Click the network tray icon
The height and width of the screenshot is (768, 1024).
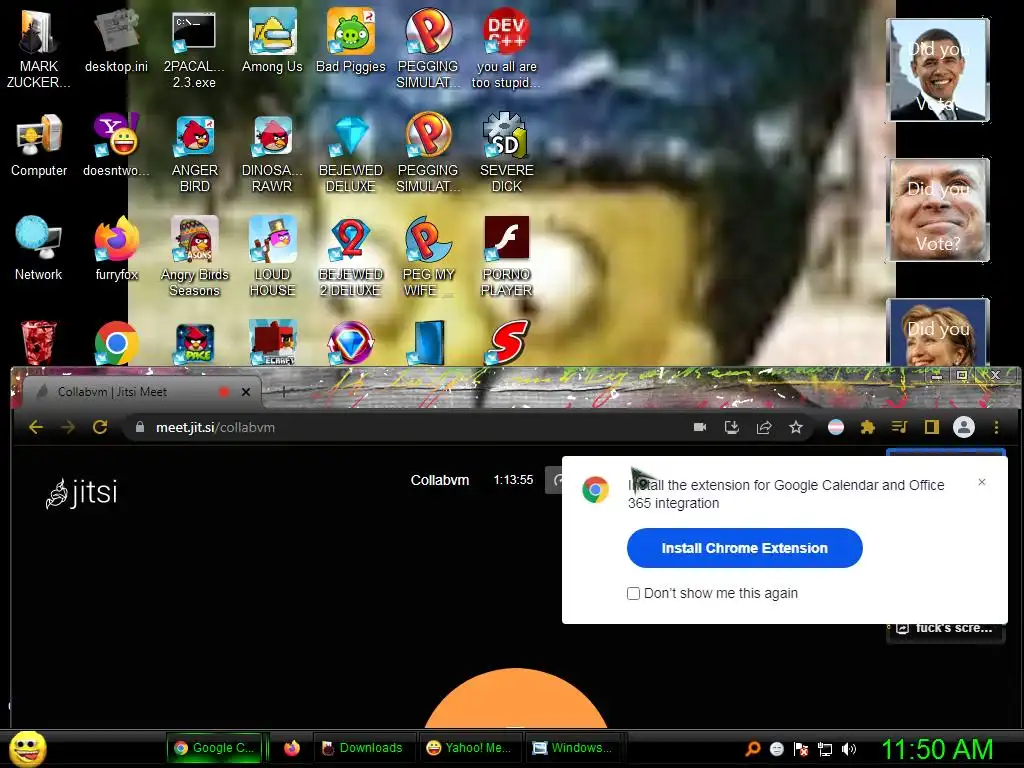825,749
